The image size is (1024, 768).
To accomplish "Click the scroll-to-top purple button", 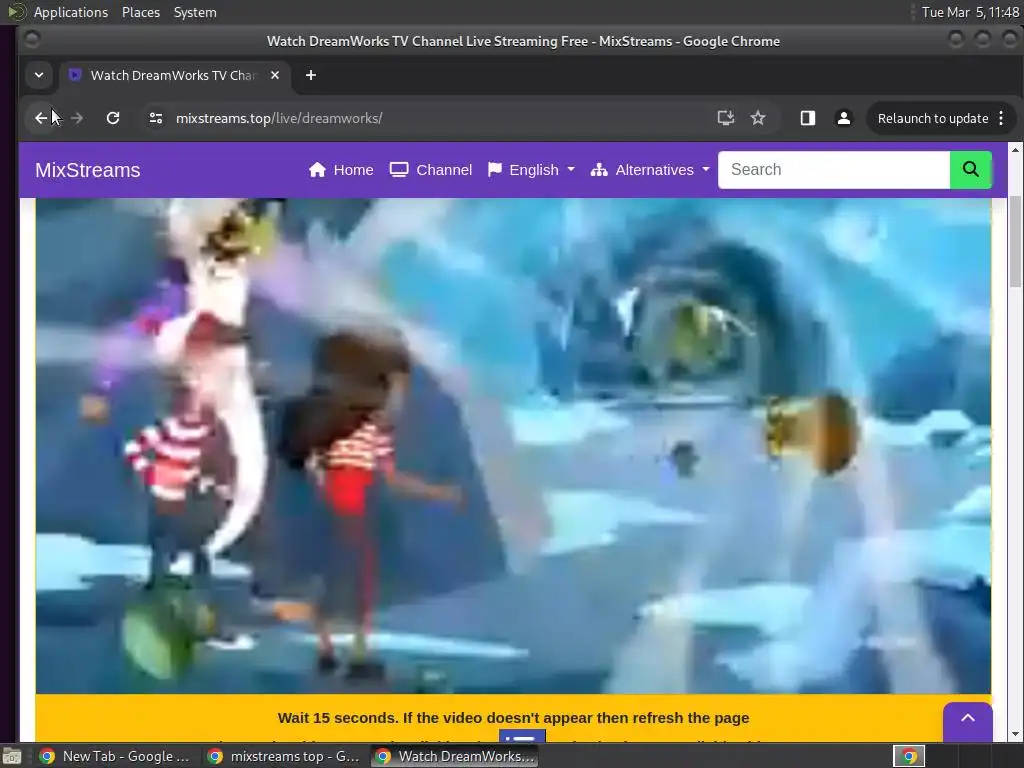I will click(x=968, y=718).
